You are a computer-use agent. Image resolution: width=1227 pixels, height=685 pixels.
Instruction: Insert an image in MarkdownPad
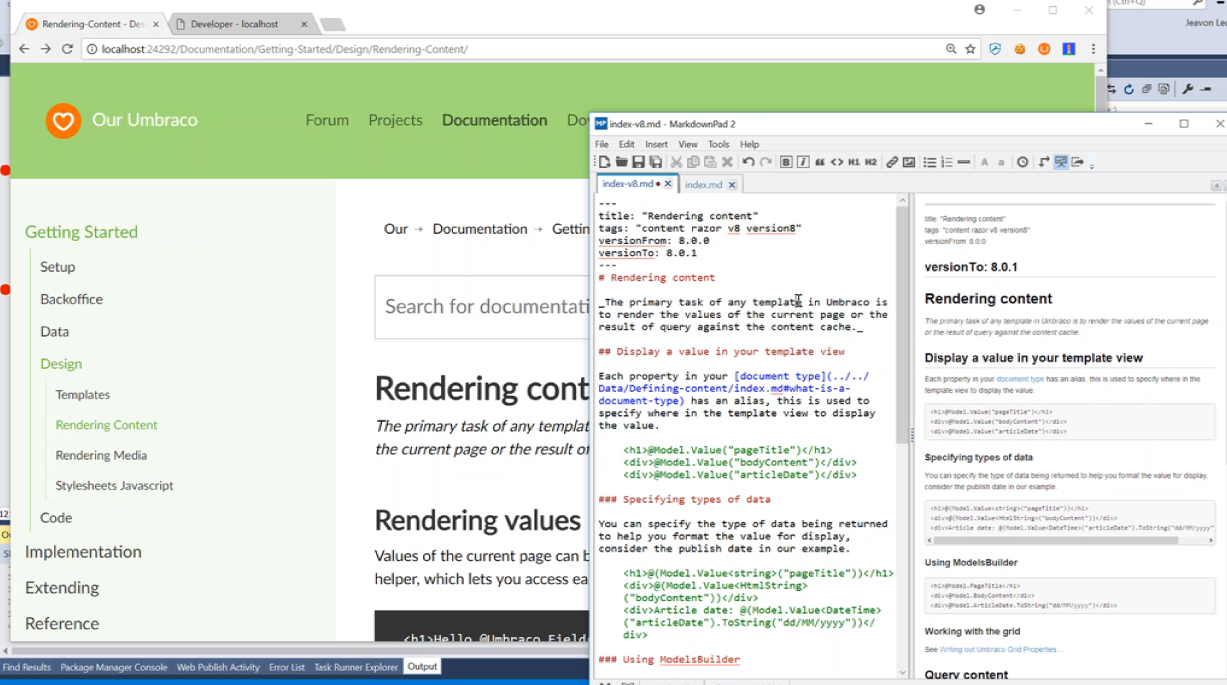[909, 162]
